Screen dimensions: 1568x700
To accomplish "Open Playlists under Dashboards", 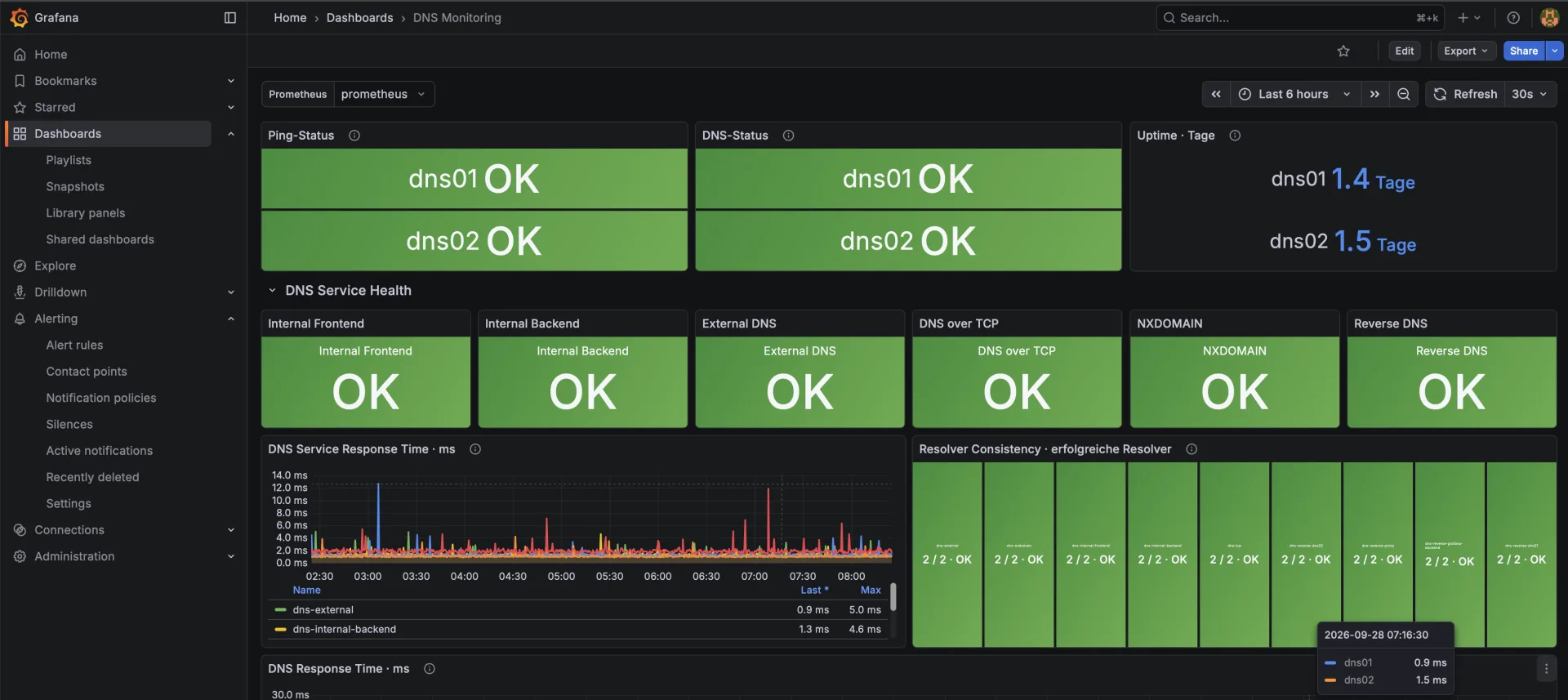I will (69, 160).
